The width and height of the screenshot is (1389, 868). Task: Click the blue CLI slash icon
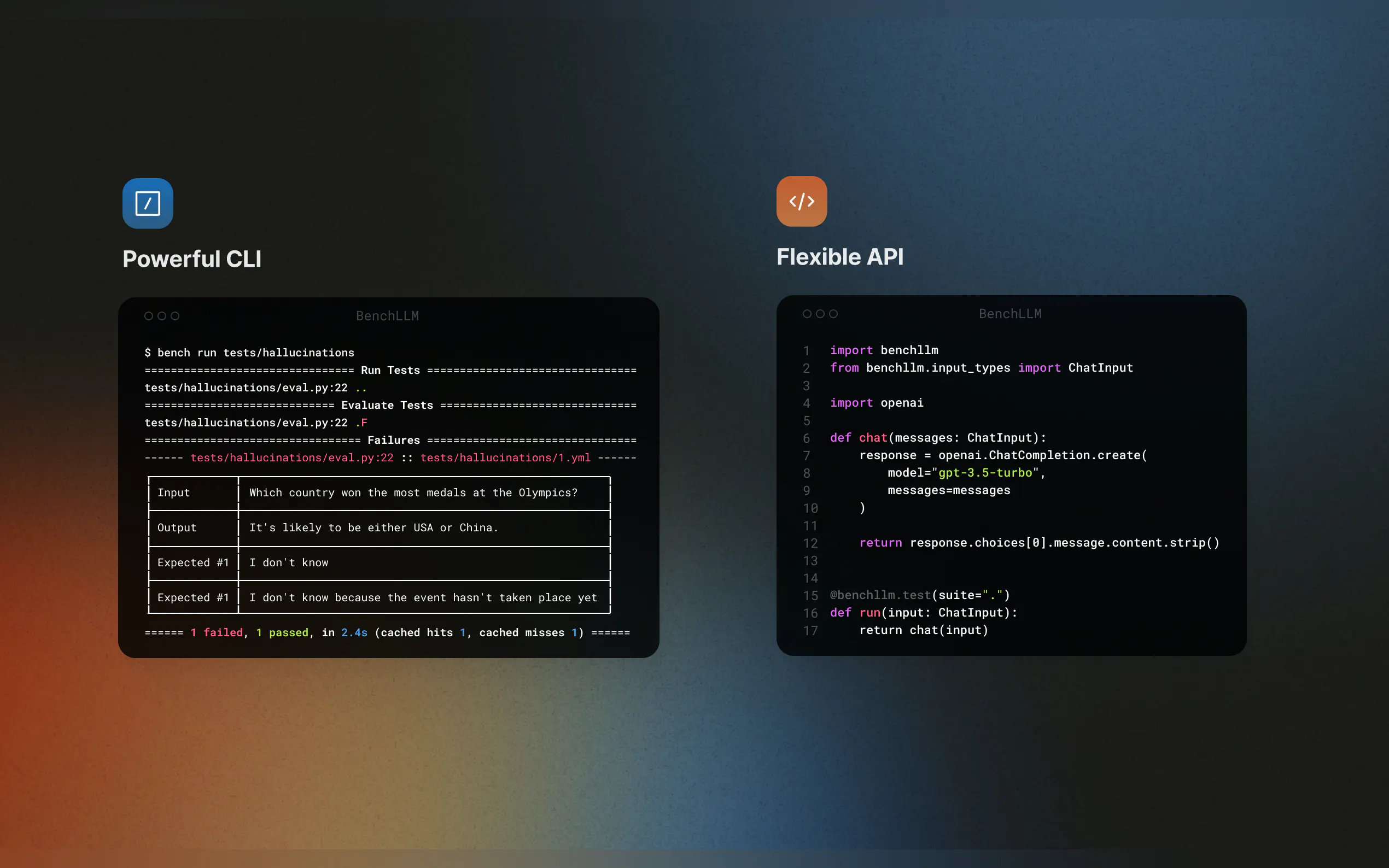148,203
